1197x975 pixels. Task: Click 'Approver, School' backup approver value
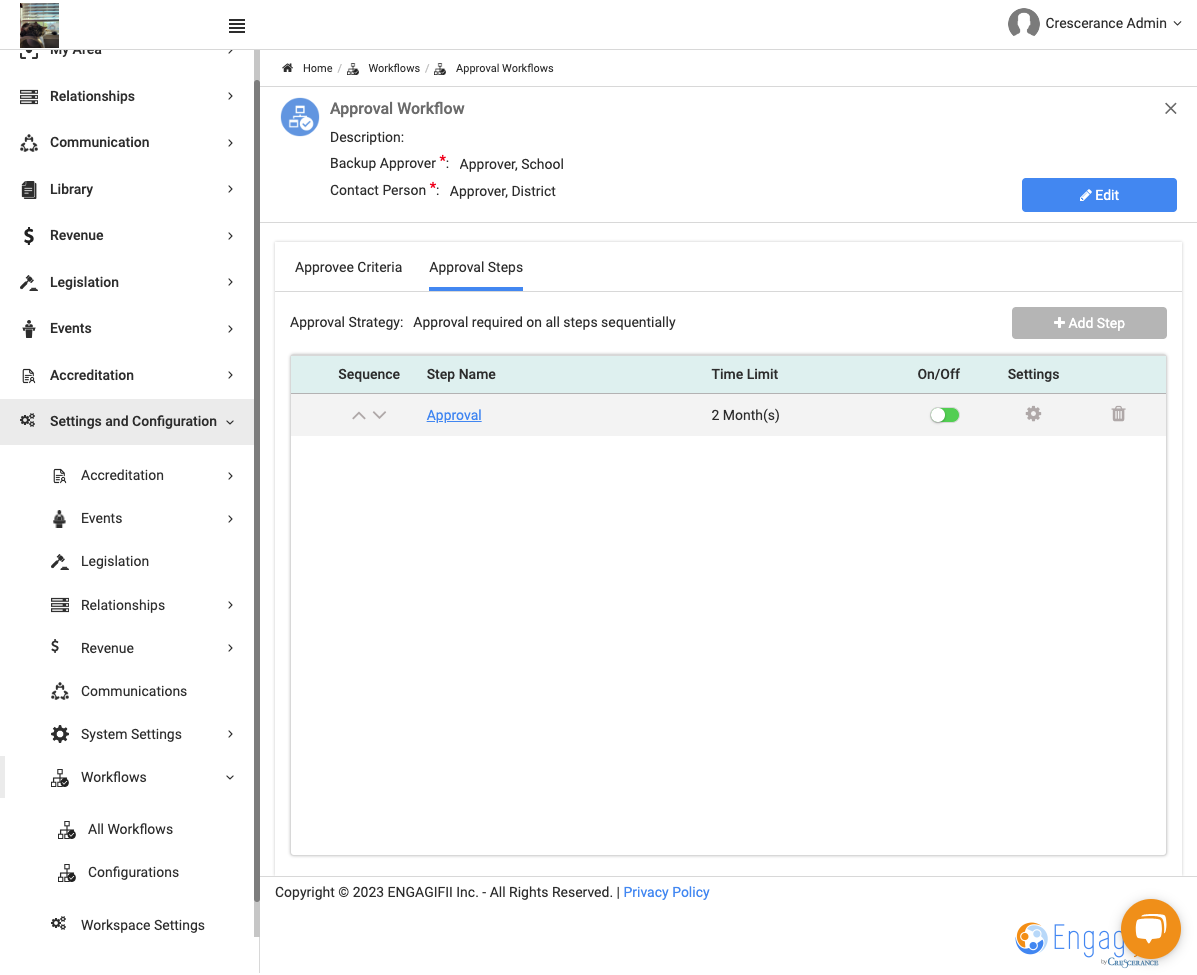click(x=511, y=164)
